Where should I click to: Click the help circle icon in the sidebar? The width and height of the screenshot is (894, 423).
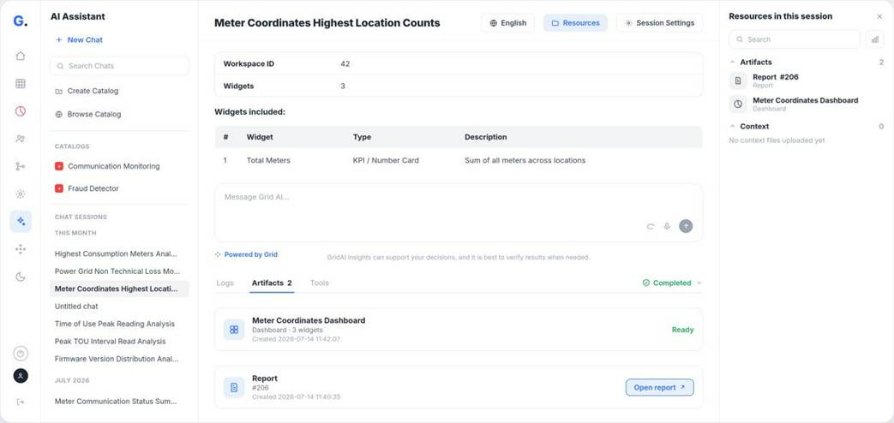pyautogui.click(x=21, y=354)
